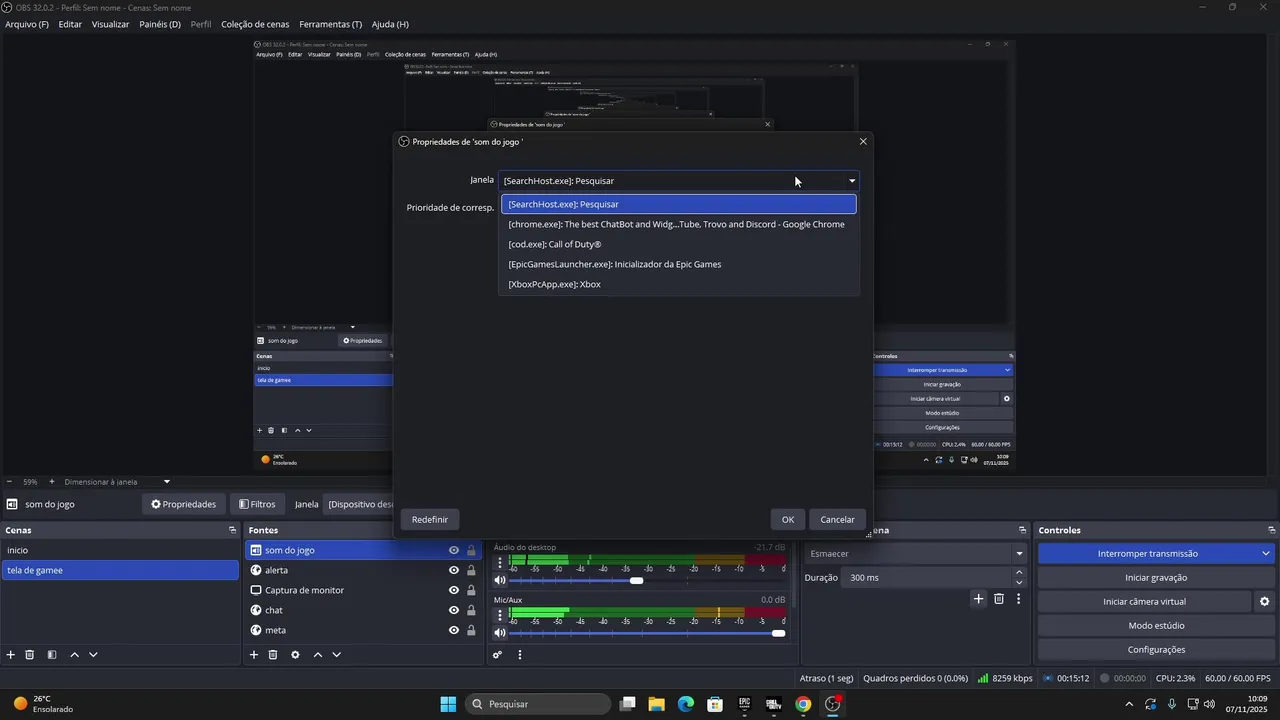Viewport: 1280px width, 720px height.
Task: Open Filtros for the selected source
Action: click(257, 504)
